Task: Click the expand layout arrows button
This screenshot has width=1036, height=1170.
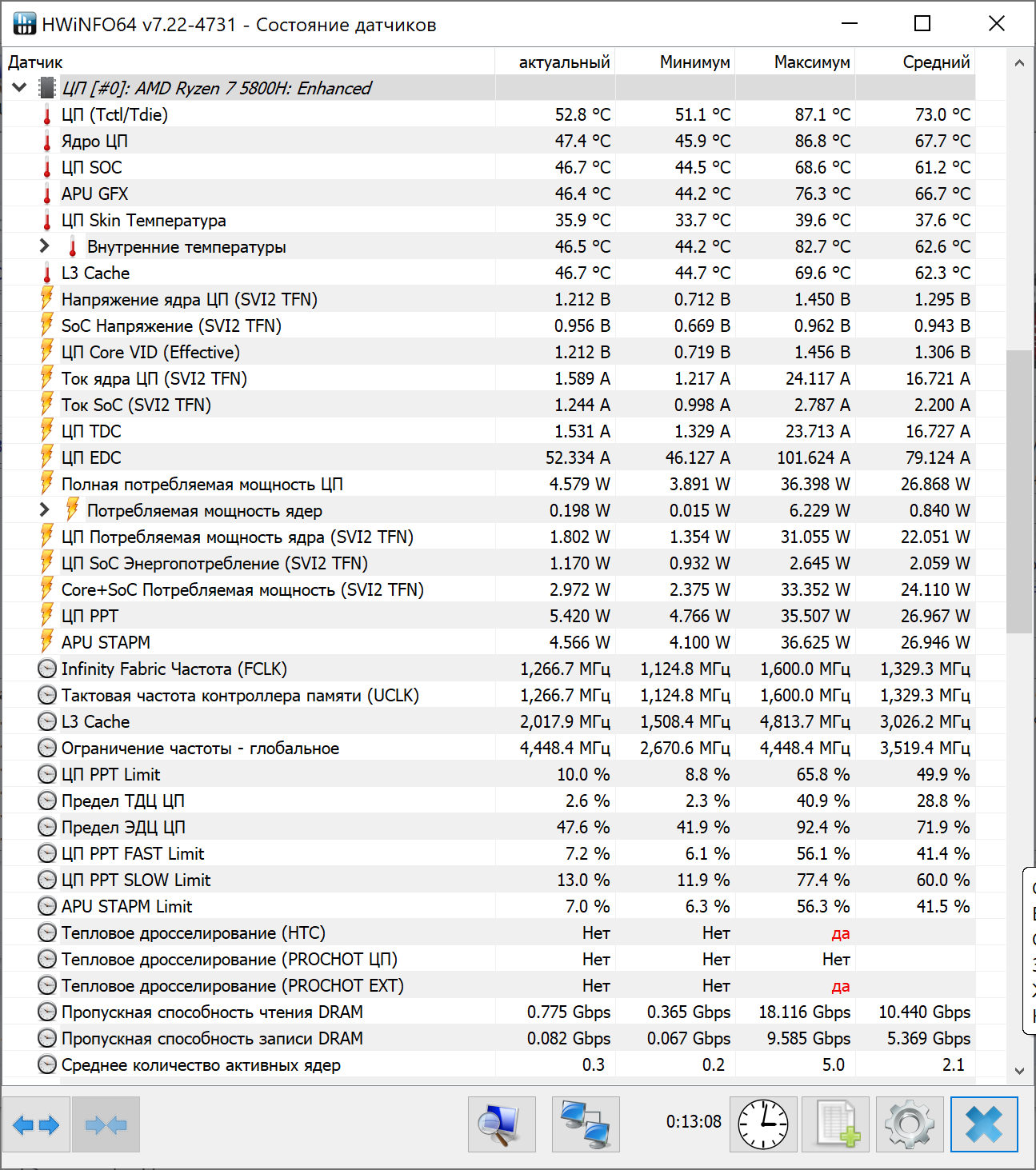Action: 36,1125
